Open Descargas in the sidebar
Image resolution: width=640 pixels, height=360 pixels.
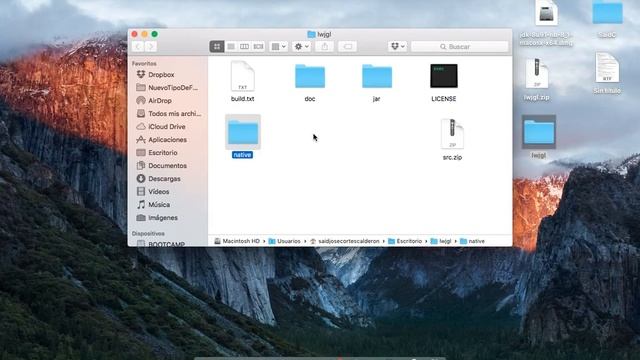[x=164, y=179]
